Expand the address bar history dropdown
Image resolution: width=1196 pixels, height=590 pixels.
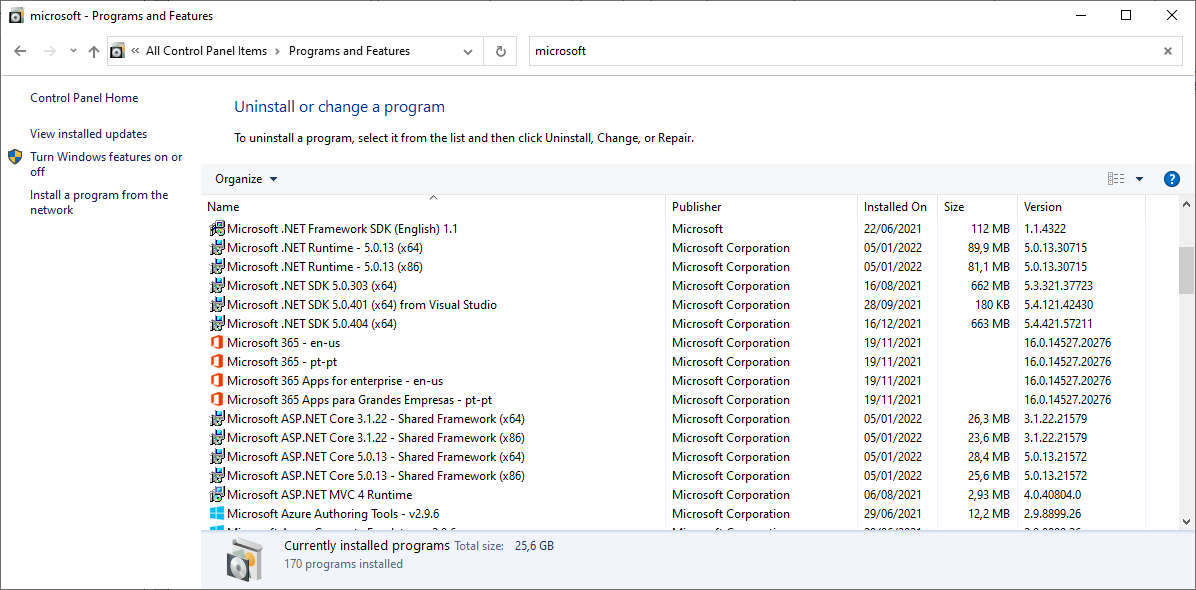pyautogui.click(x=468, y=51)
